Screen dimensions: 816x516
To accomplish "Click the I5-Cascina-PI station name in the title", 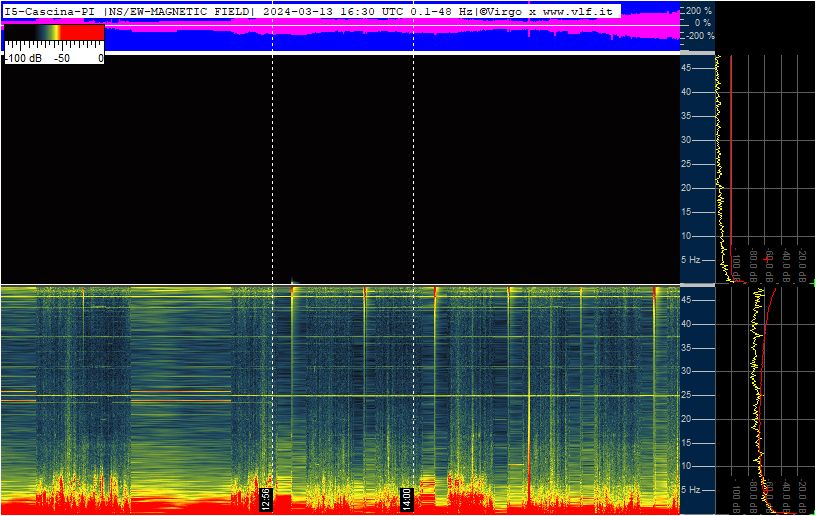I will tap(49, 11).
